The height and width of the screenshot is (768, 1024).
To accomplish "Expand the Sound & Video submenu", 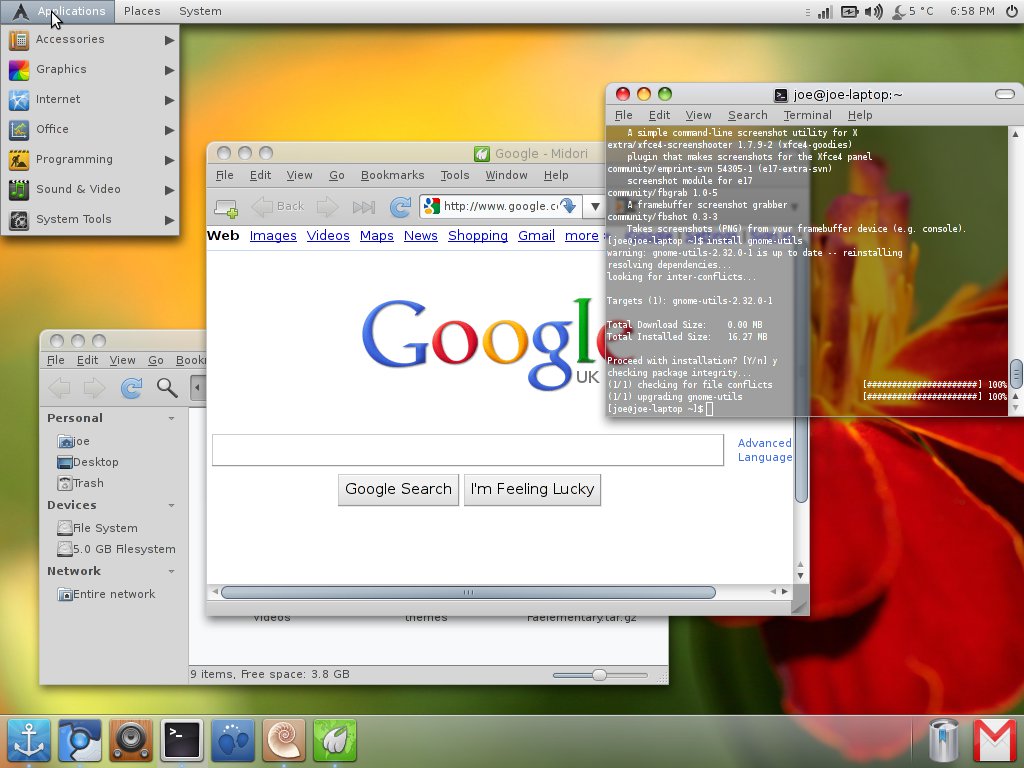I will pos(90,190).
